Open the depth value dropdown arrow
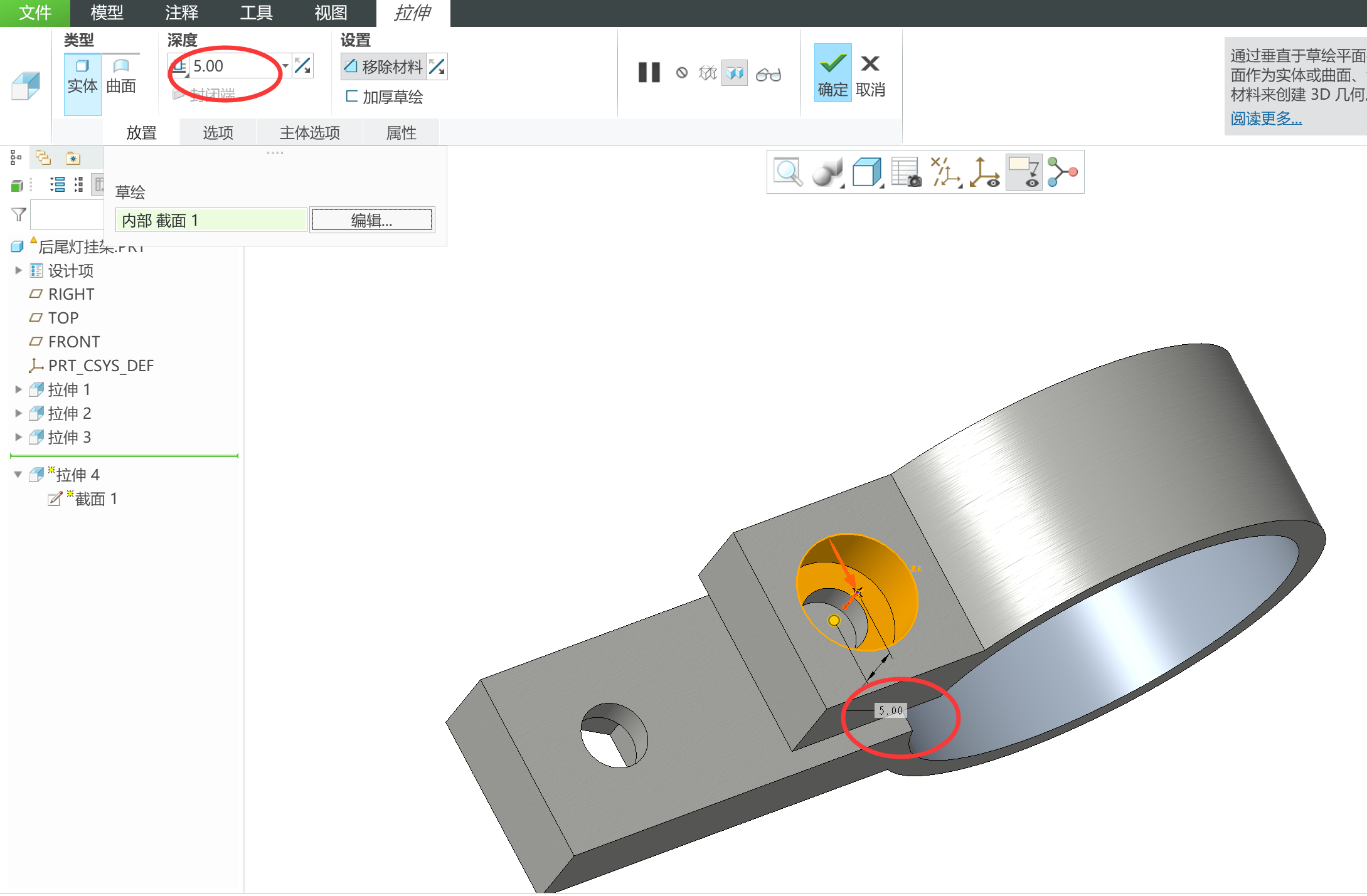This screenshot has height=896, width=1367. click(x=285, y=66)
